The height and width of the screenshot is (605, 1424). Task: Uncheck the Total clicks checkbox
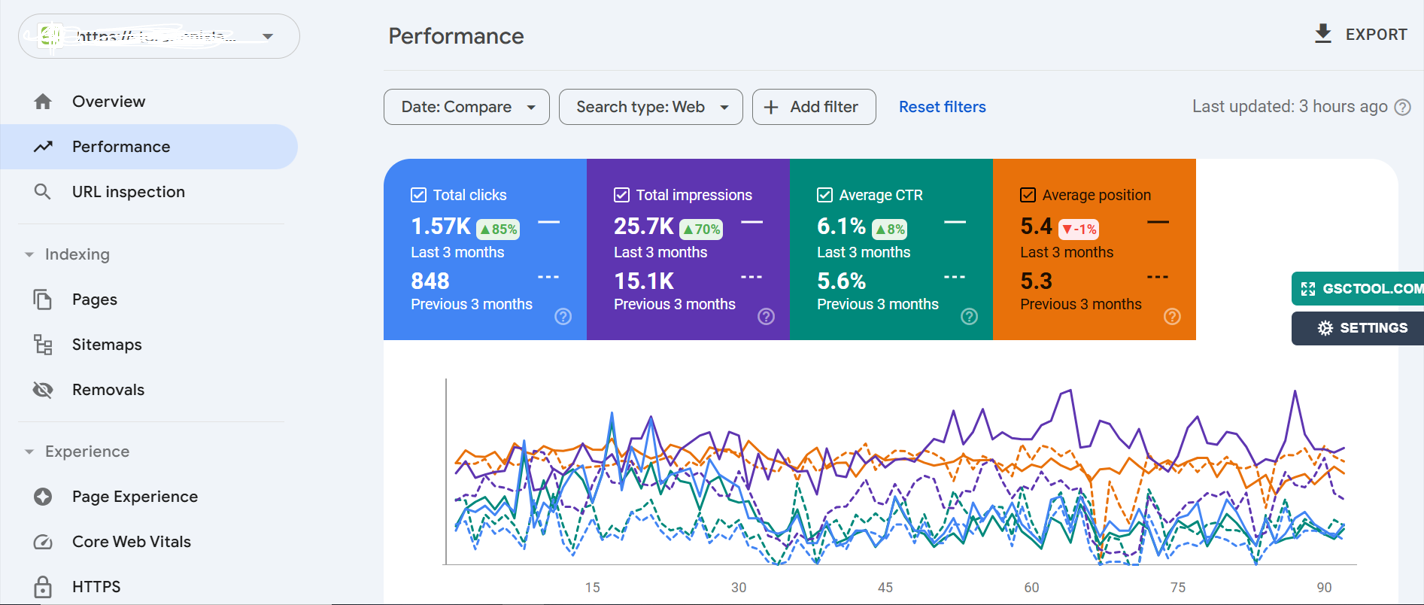(x=419, y=195)
